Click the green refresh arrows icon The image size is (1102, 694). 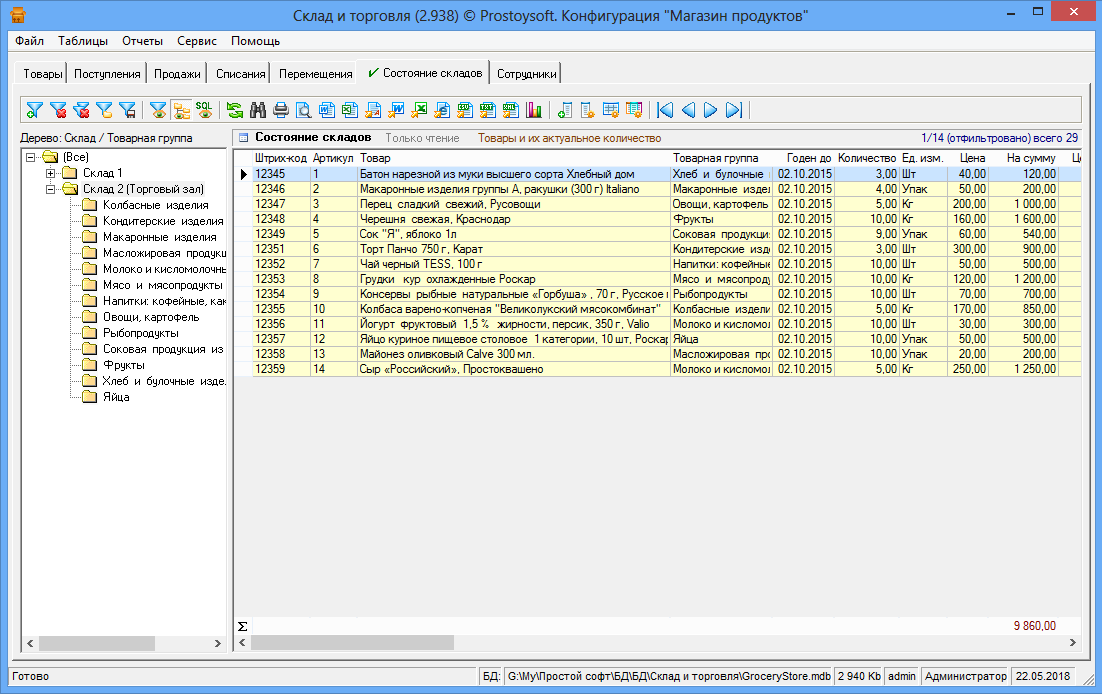click(235, 110)
